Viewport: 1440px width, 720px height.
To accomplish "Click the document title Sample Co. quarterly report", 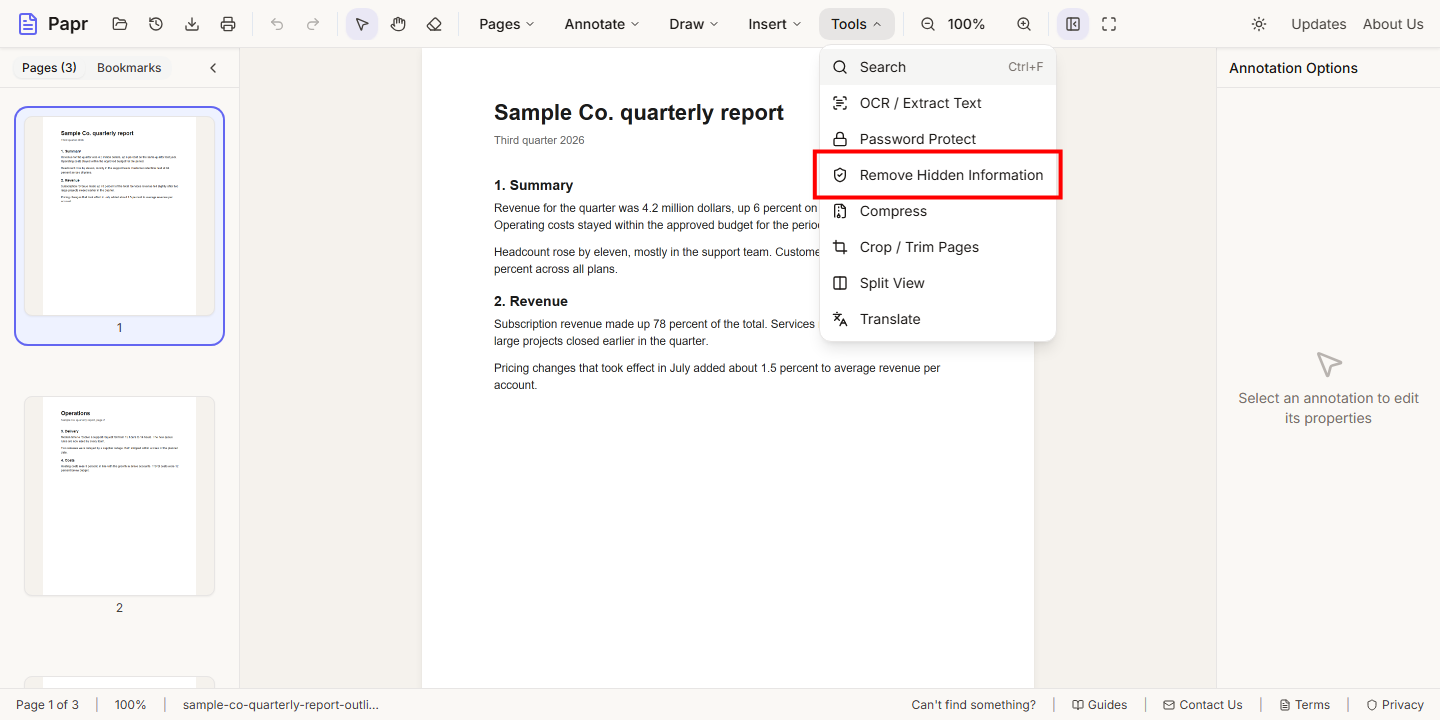I will (x=639, y=112).
